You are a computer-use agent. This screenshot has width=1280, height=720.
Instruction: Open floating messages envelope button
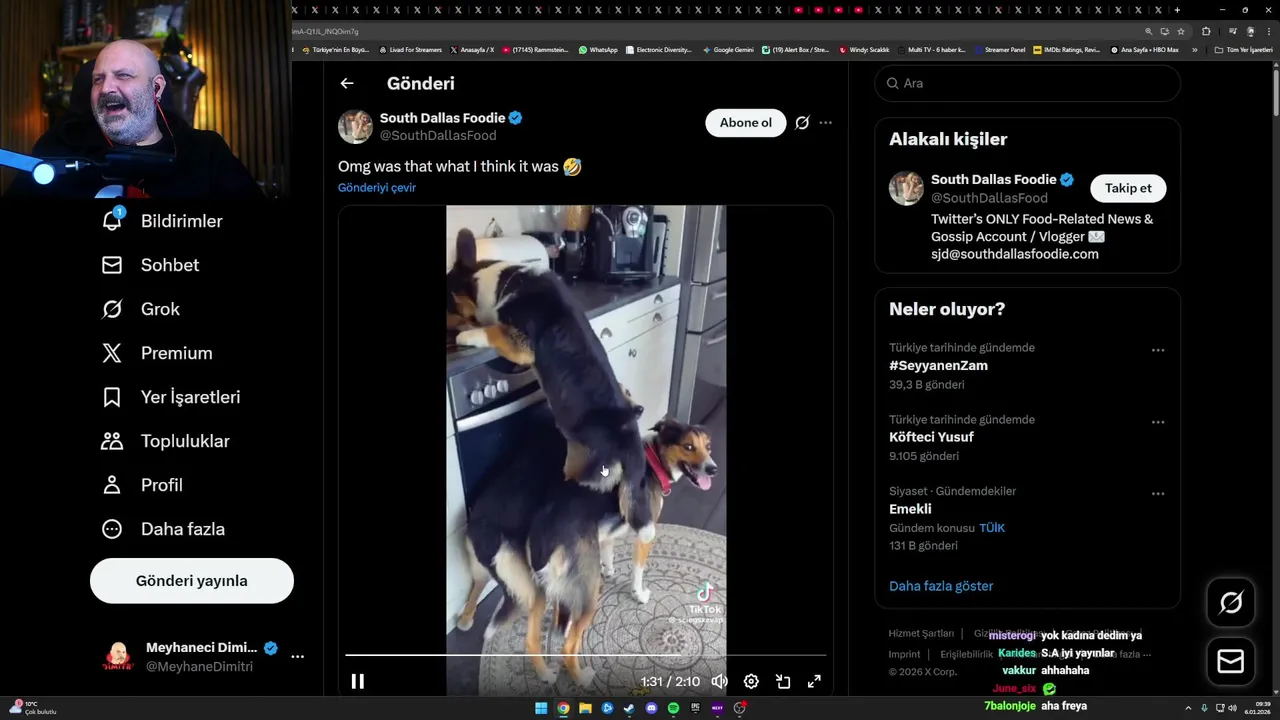[1231, 662]
